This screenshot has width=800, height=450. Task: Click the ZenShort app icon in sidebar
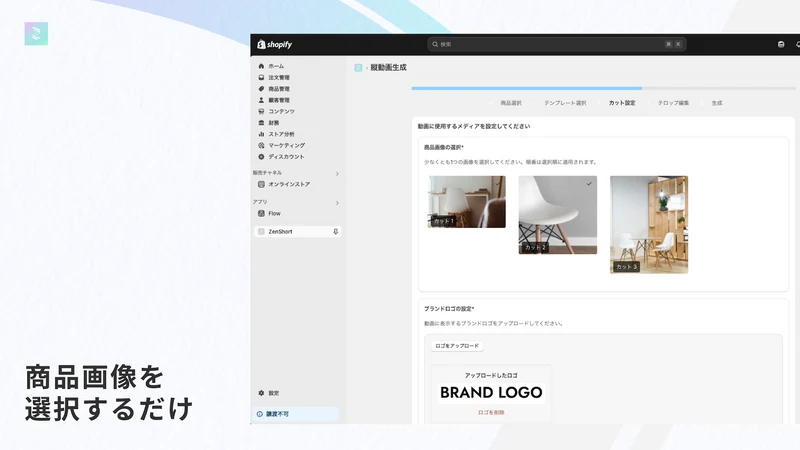(261, 232)
